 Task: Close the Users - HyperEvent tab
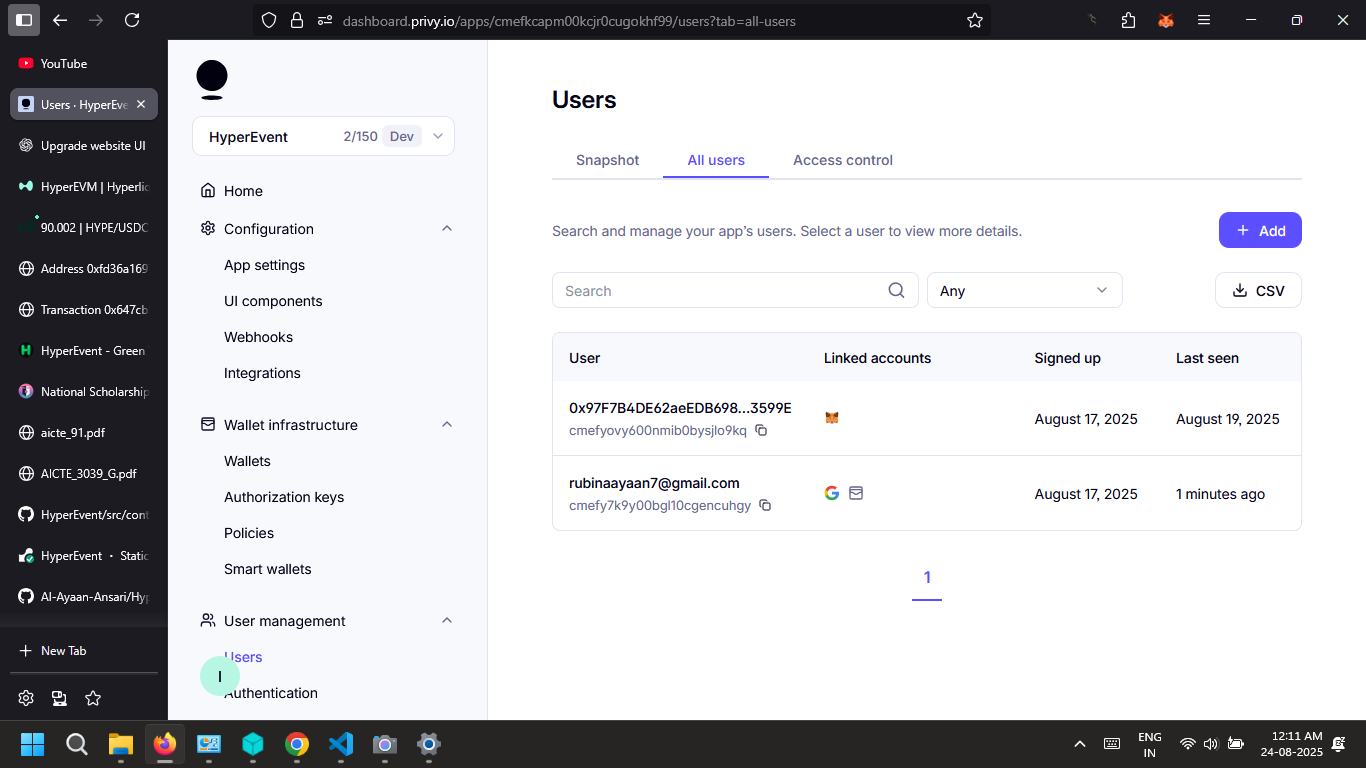coord(141,104)
